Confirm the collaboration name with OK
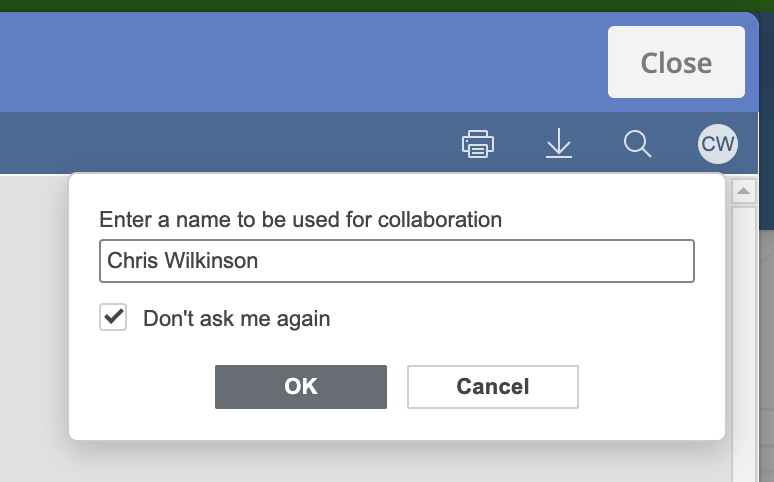 click(301, 387)
